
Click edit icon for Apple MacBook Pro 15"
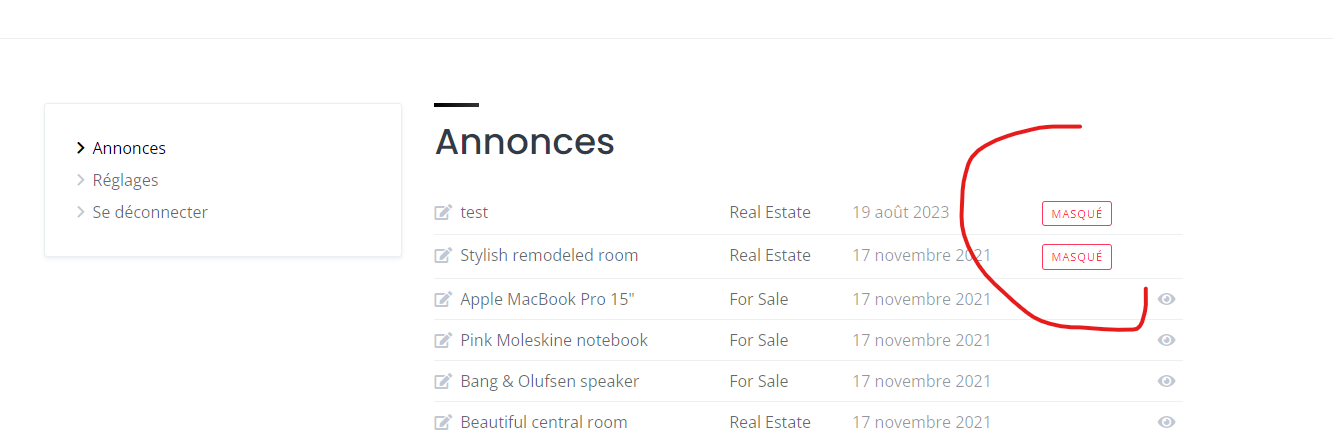click(x=443, y=299)
